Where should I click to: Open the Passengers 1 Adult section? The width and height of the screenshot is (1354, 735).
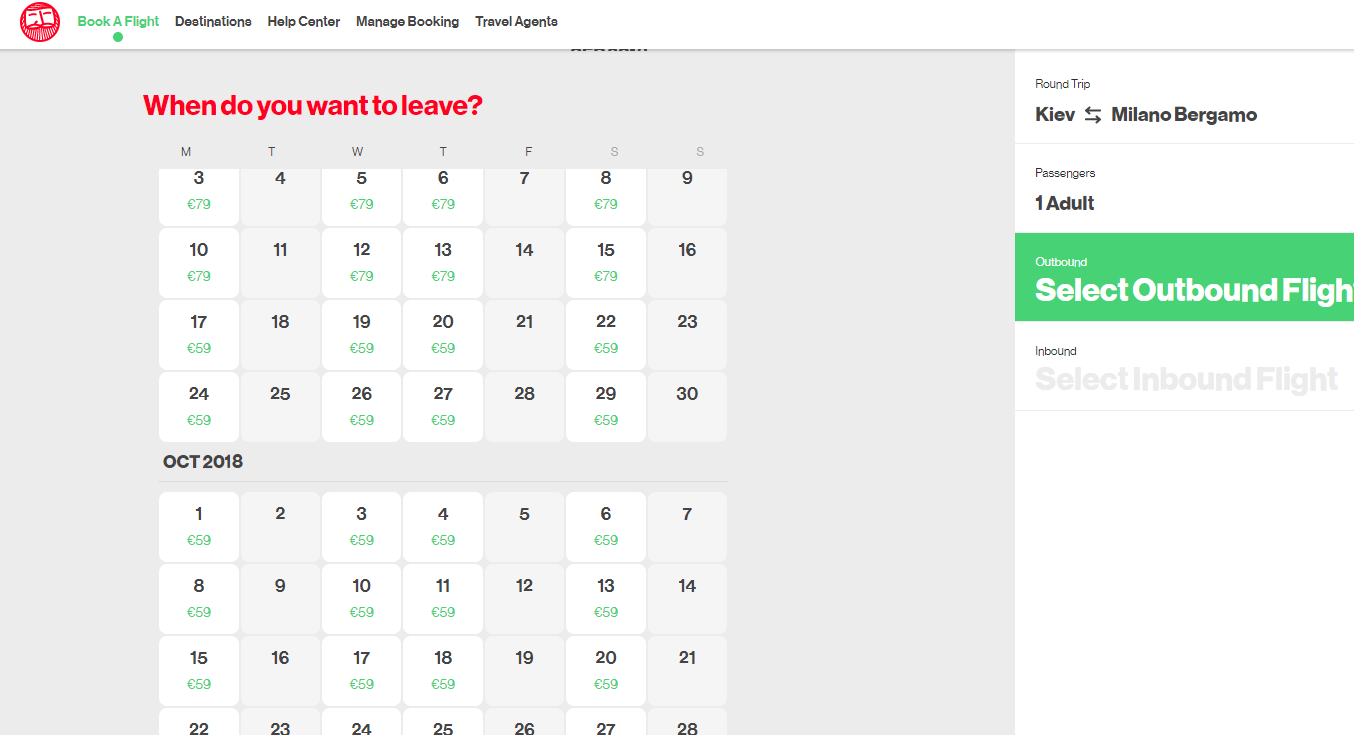tap(1184, 189)
